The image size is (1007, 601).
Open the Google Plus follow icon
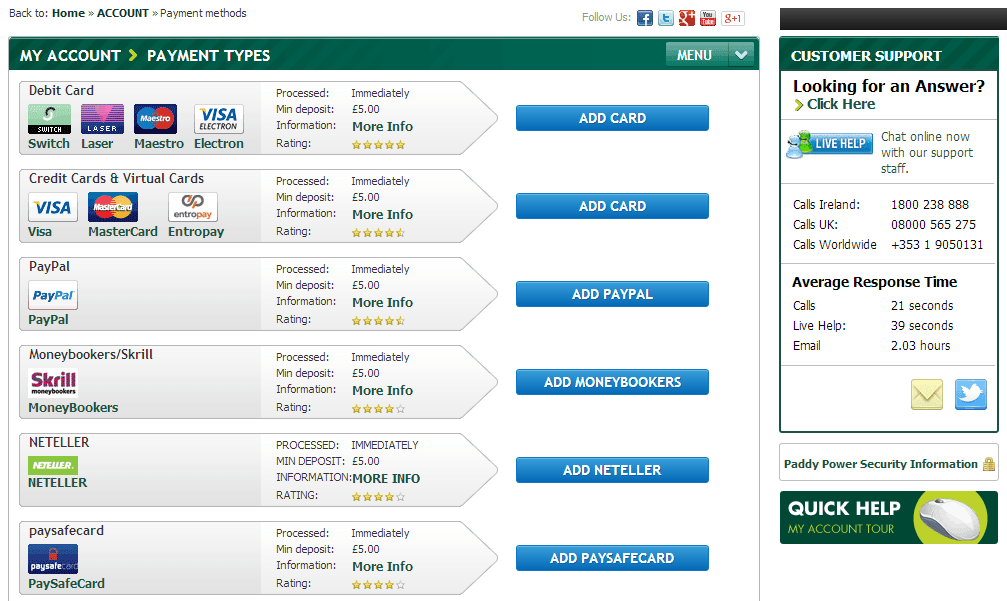(687, 18)
